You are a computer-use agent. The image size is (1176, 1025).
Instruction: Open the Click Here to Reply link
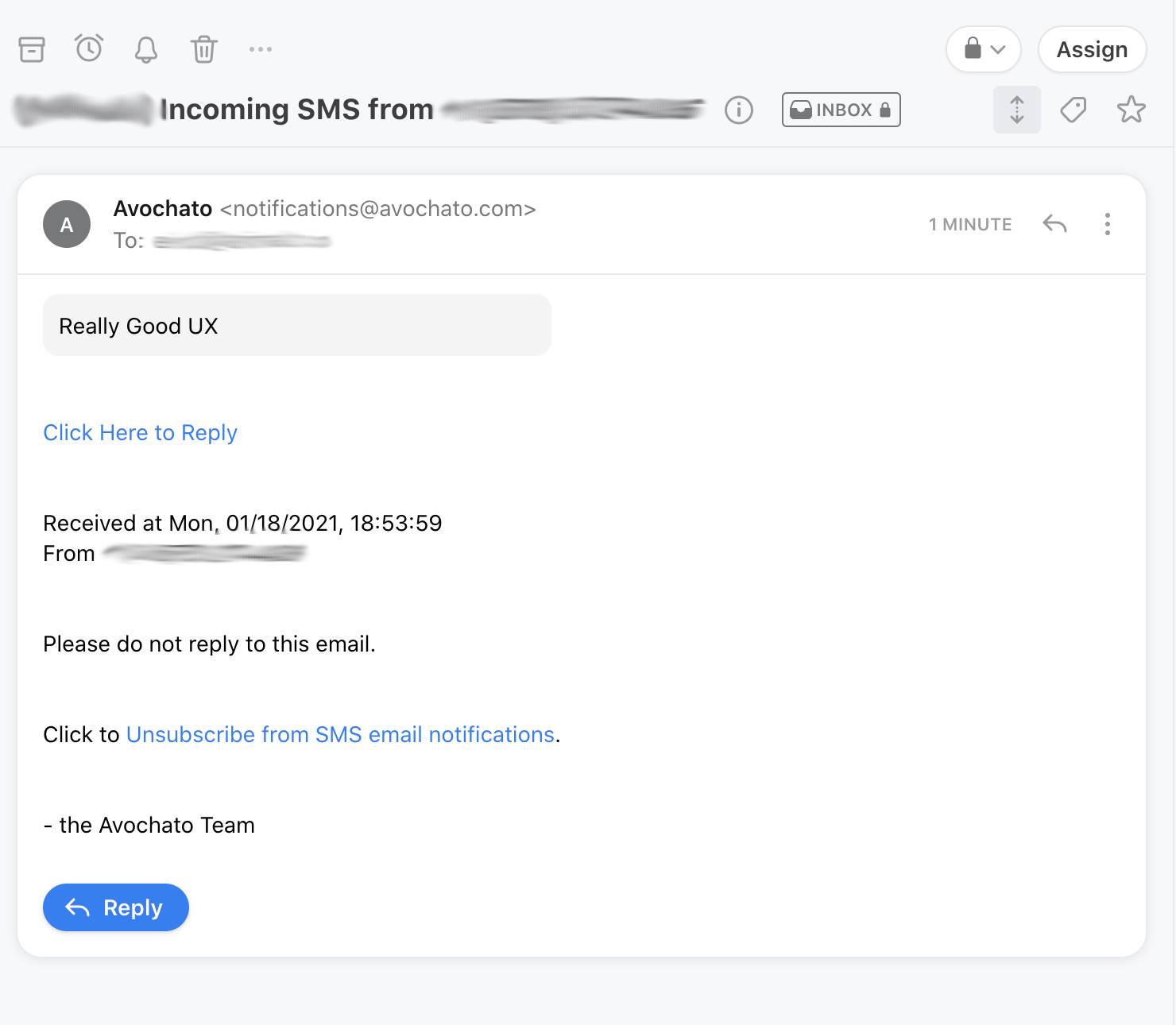140,433
